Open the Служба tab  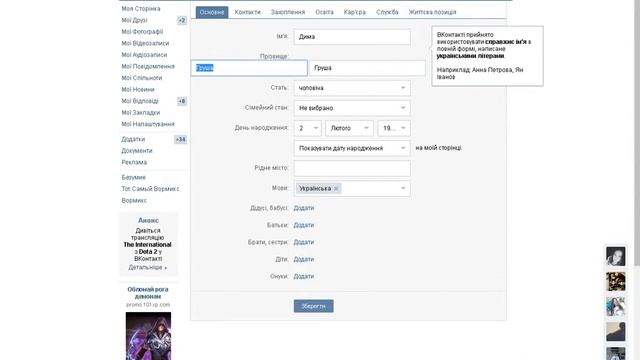[x=387, y=12]
